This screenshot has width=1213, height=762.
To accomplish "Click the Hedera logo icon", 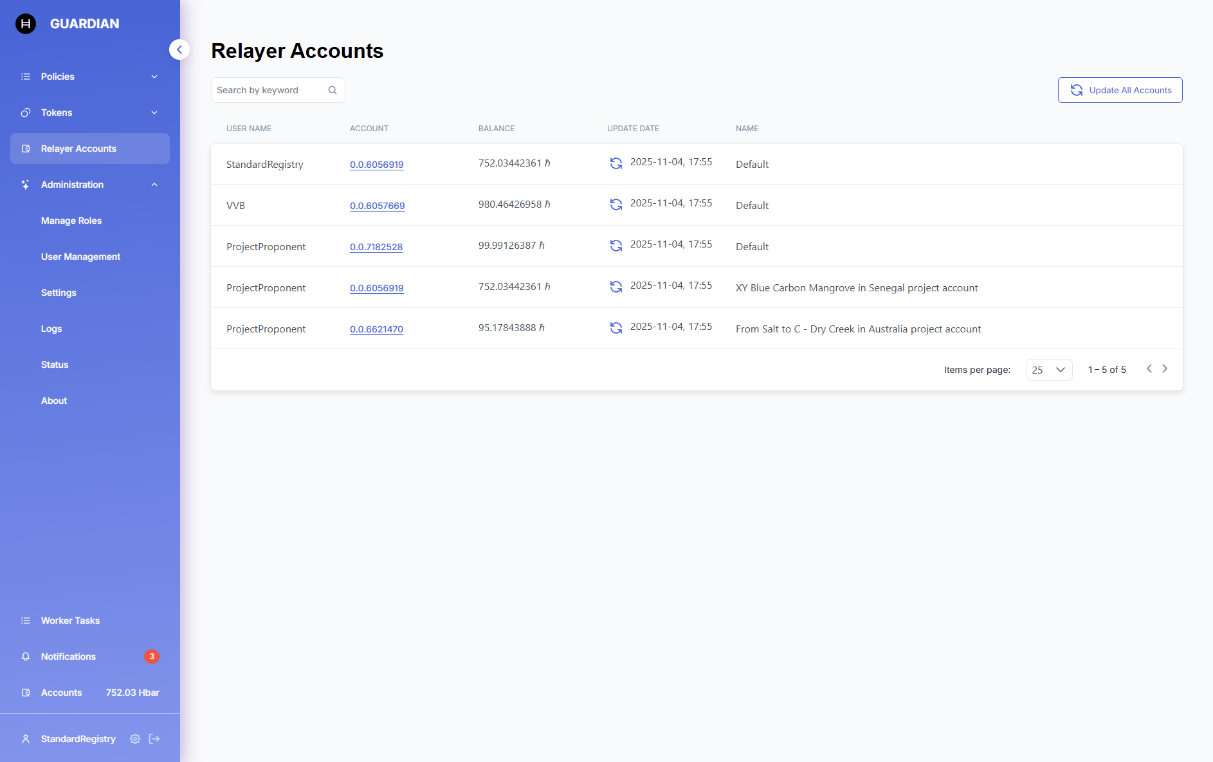I will (x=26, y=24).
